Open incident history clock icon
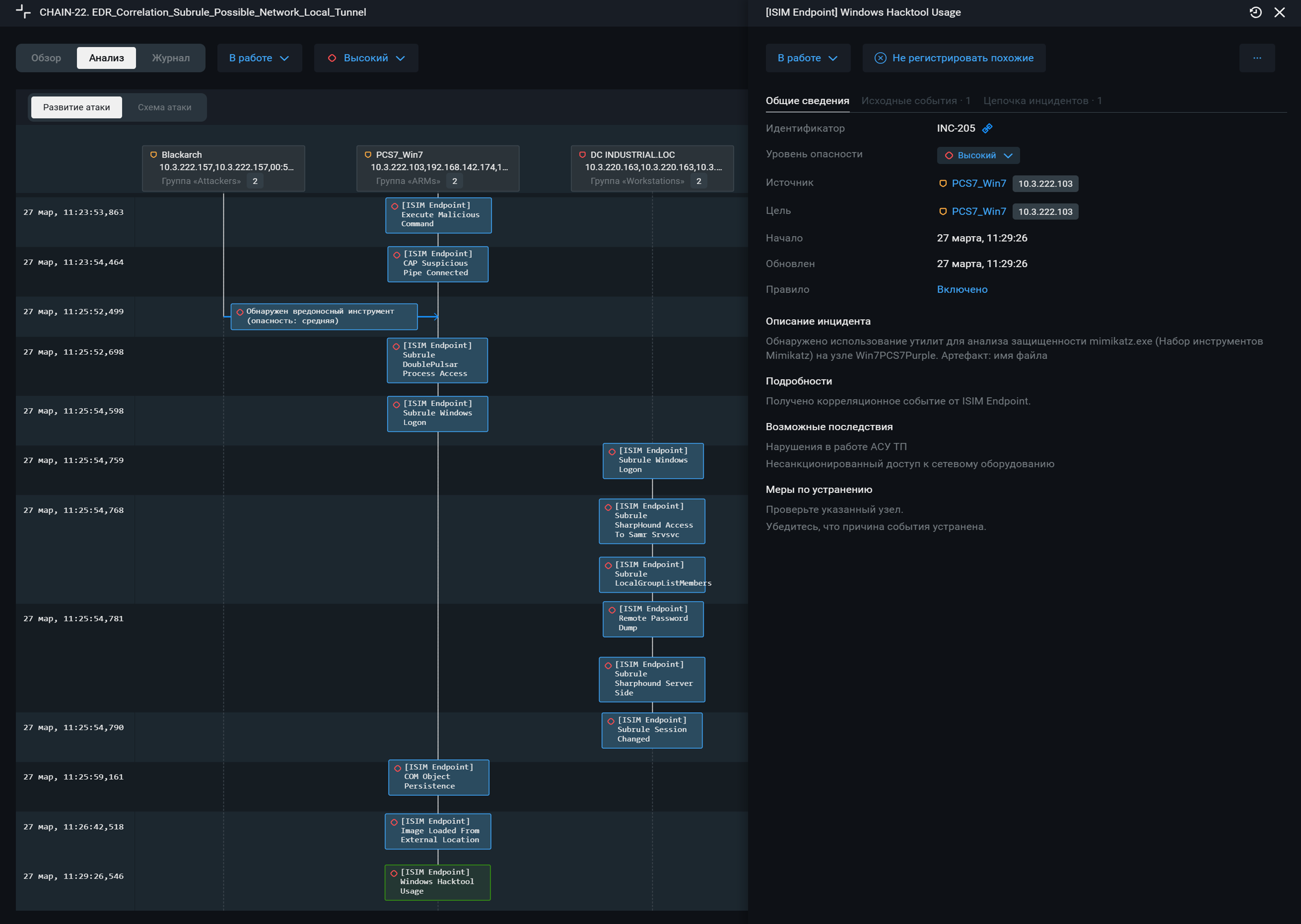The width and height of the screenshot is (1301, 924). 1256,13
